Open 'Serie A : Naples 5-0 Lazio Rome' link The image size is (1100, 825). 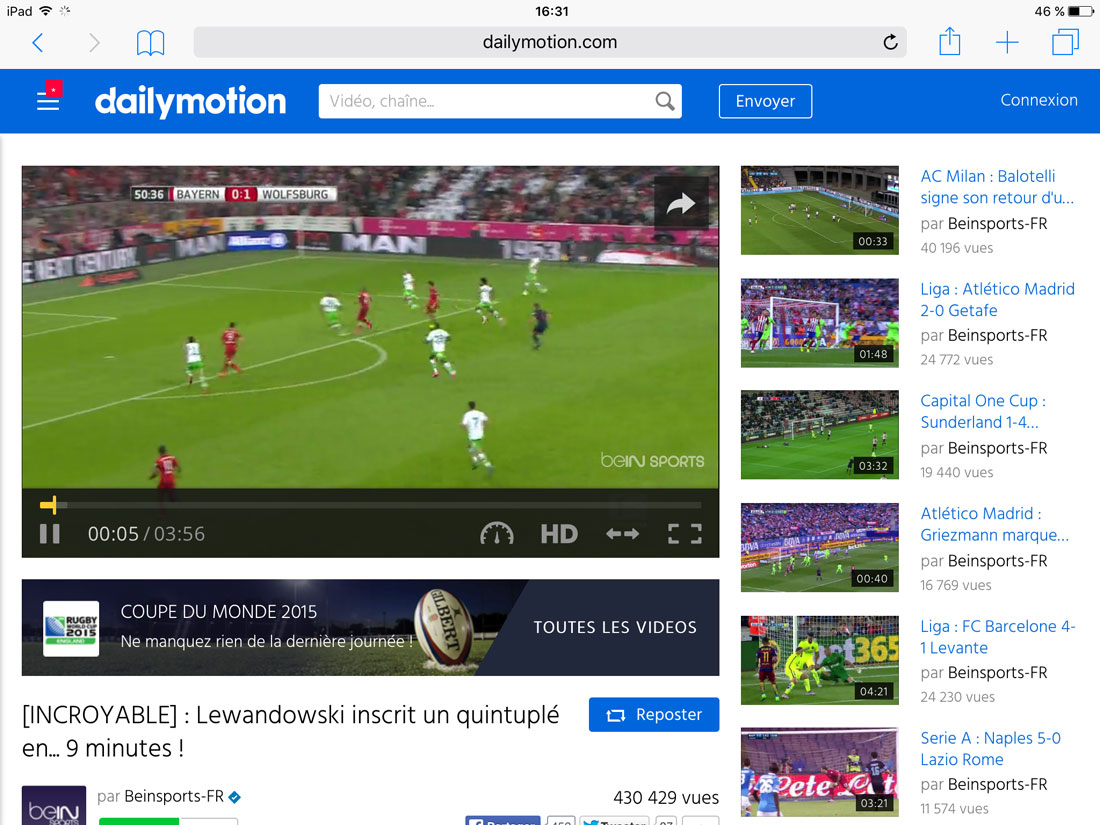(x=991, y=749)
